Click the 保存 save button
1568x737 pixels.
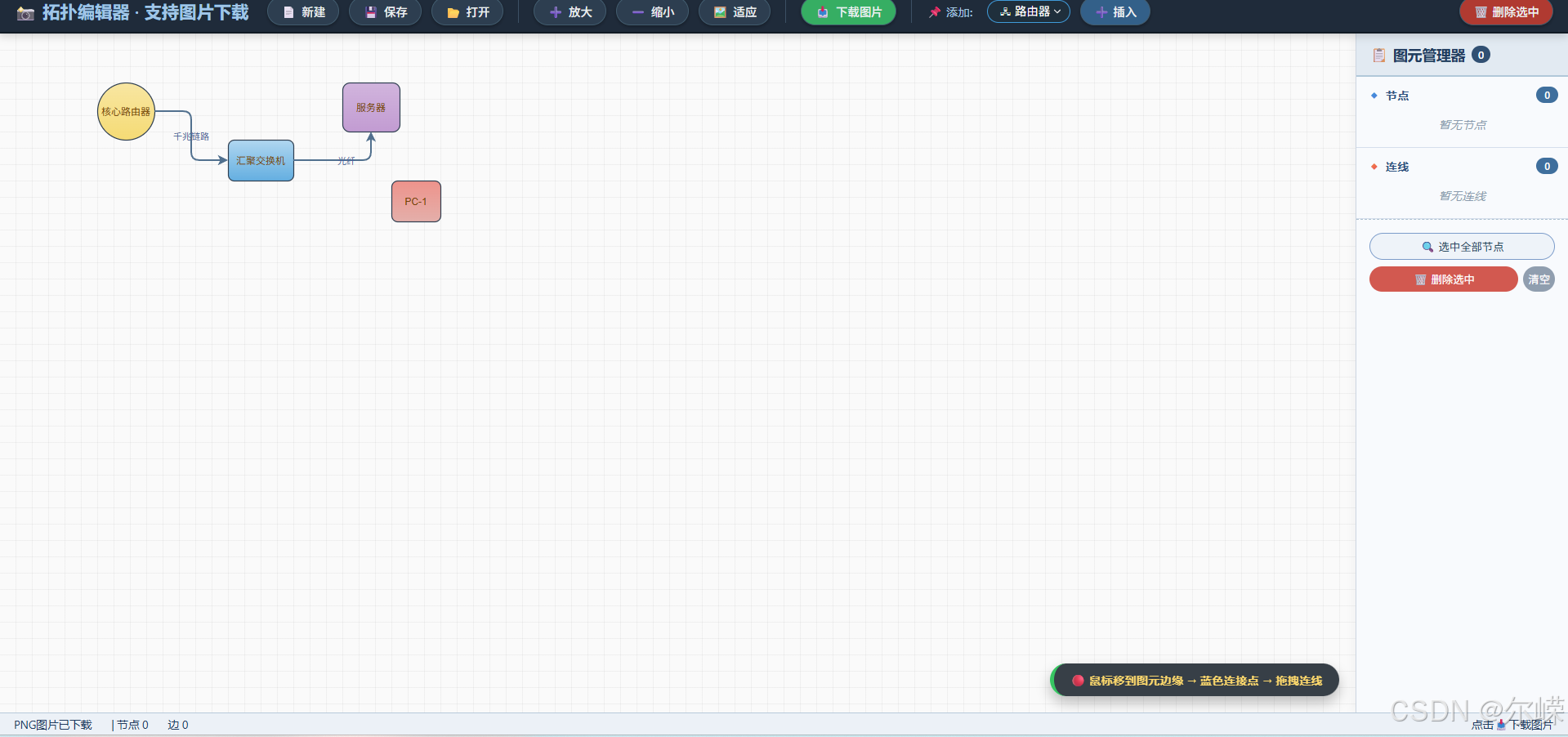(x=386, y=12)
